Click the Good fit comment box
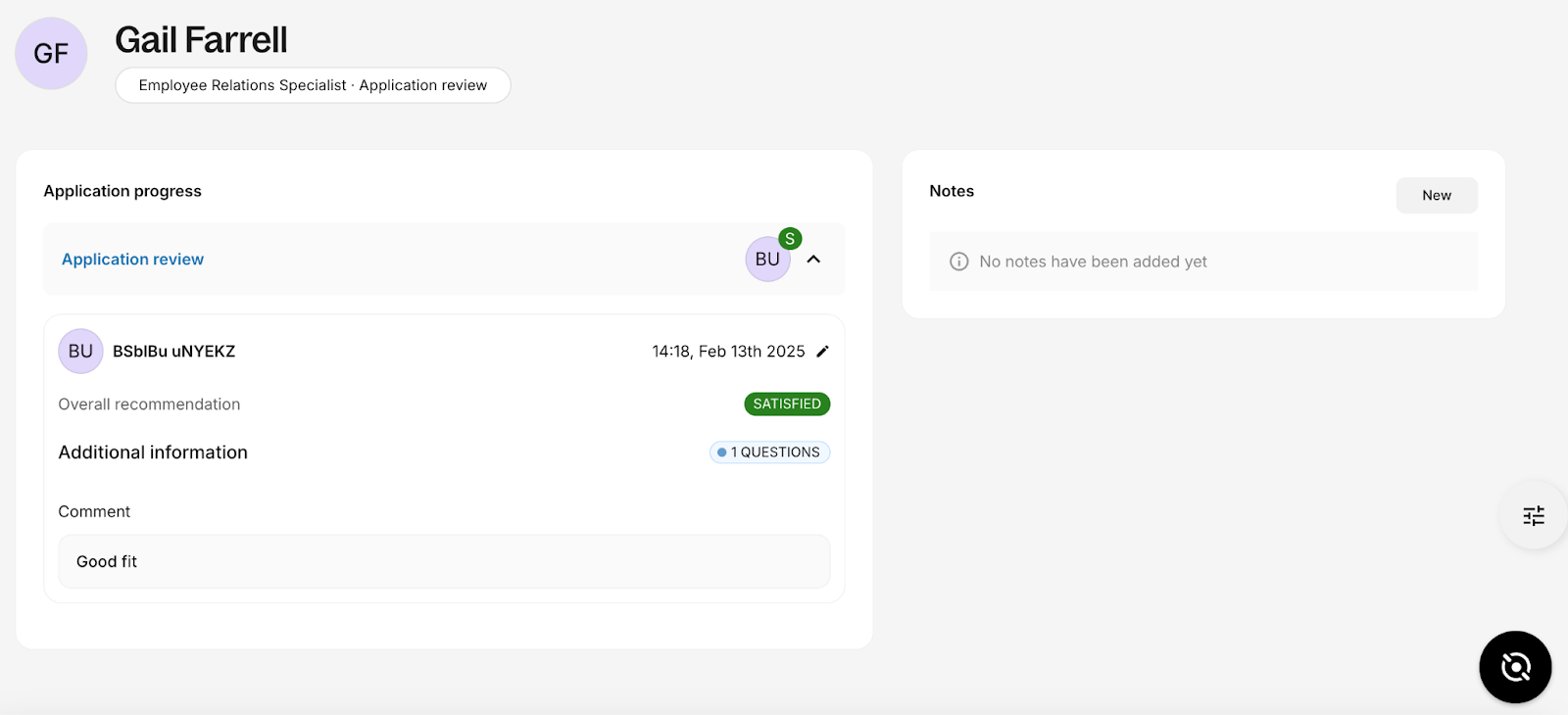 [x=444, y=561]
